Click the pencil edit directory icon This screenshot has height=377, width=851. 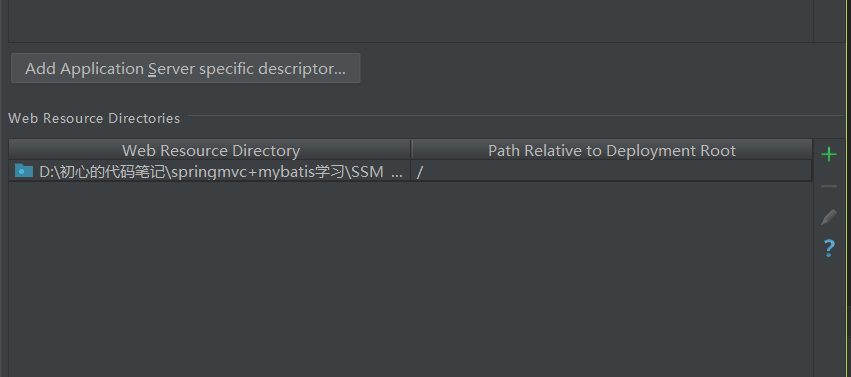point(829,217)
